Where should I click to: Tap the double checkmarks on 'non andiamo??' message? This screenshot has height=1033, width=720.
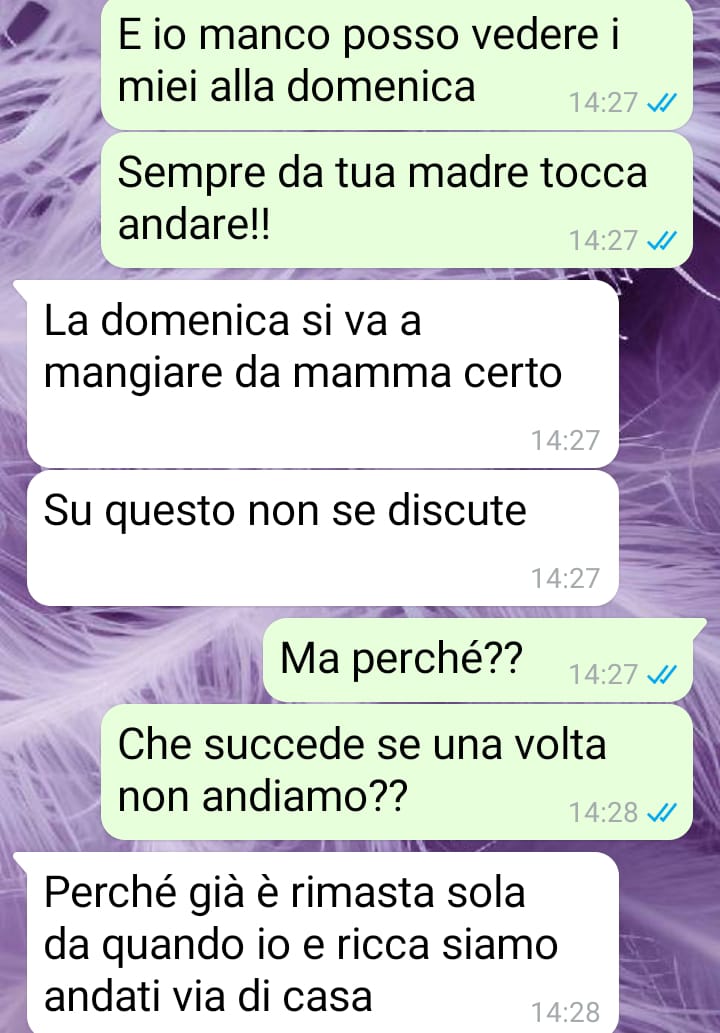point(662,813)
